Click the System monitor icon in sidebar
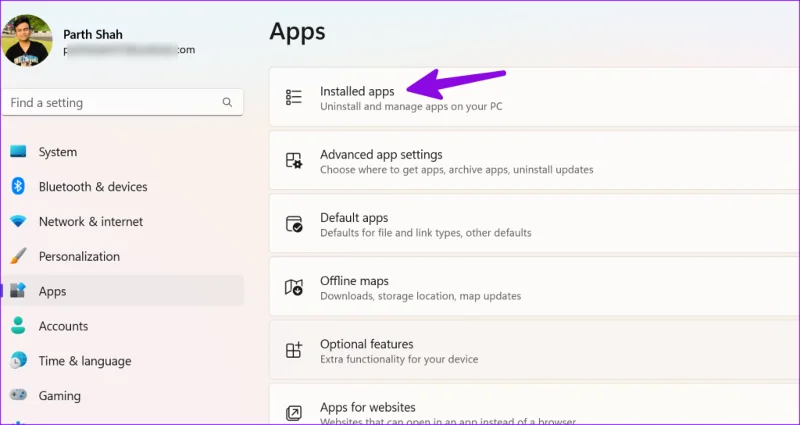The height and width of the screenshot is (425, 800). [18, 152]
